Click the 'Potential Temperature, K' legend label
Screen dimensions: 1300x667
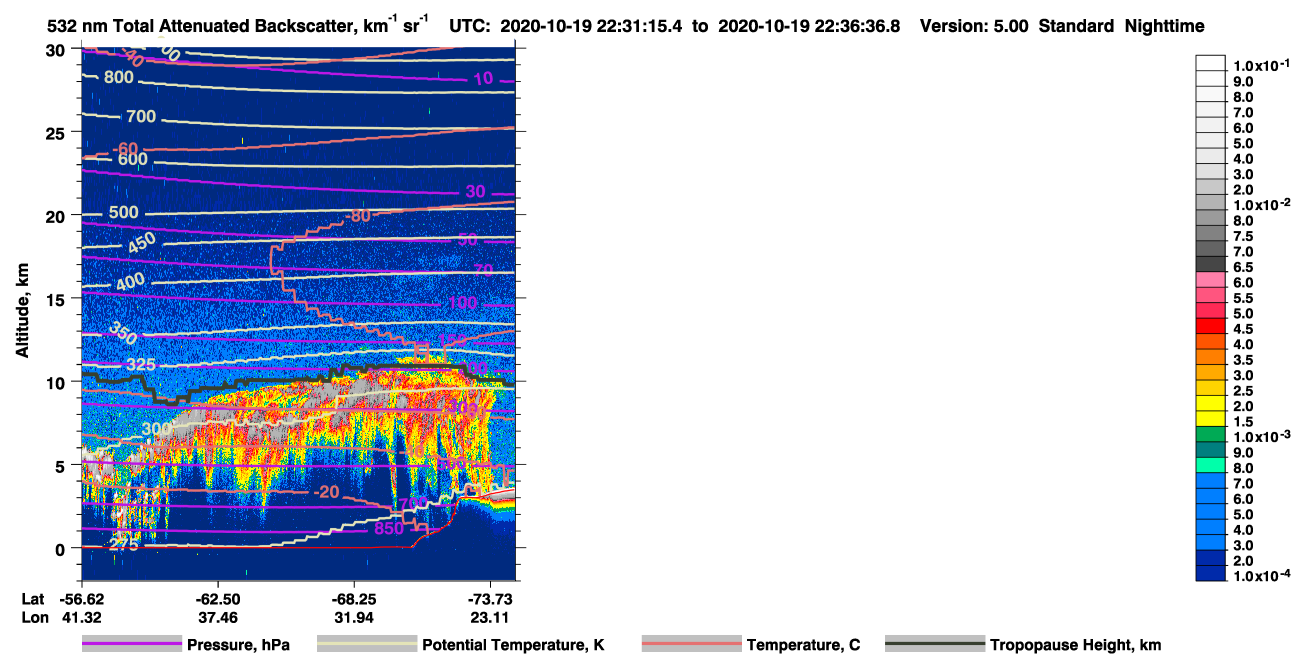click(x=514, y=645)
